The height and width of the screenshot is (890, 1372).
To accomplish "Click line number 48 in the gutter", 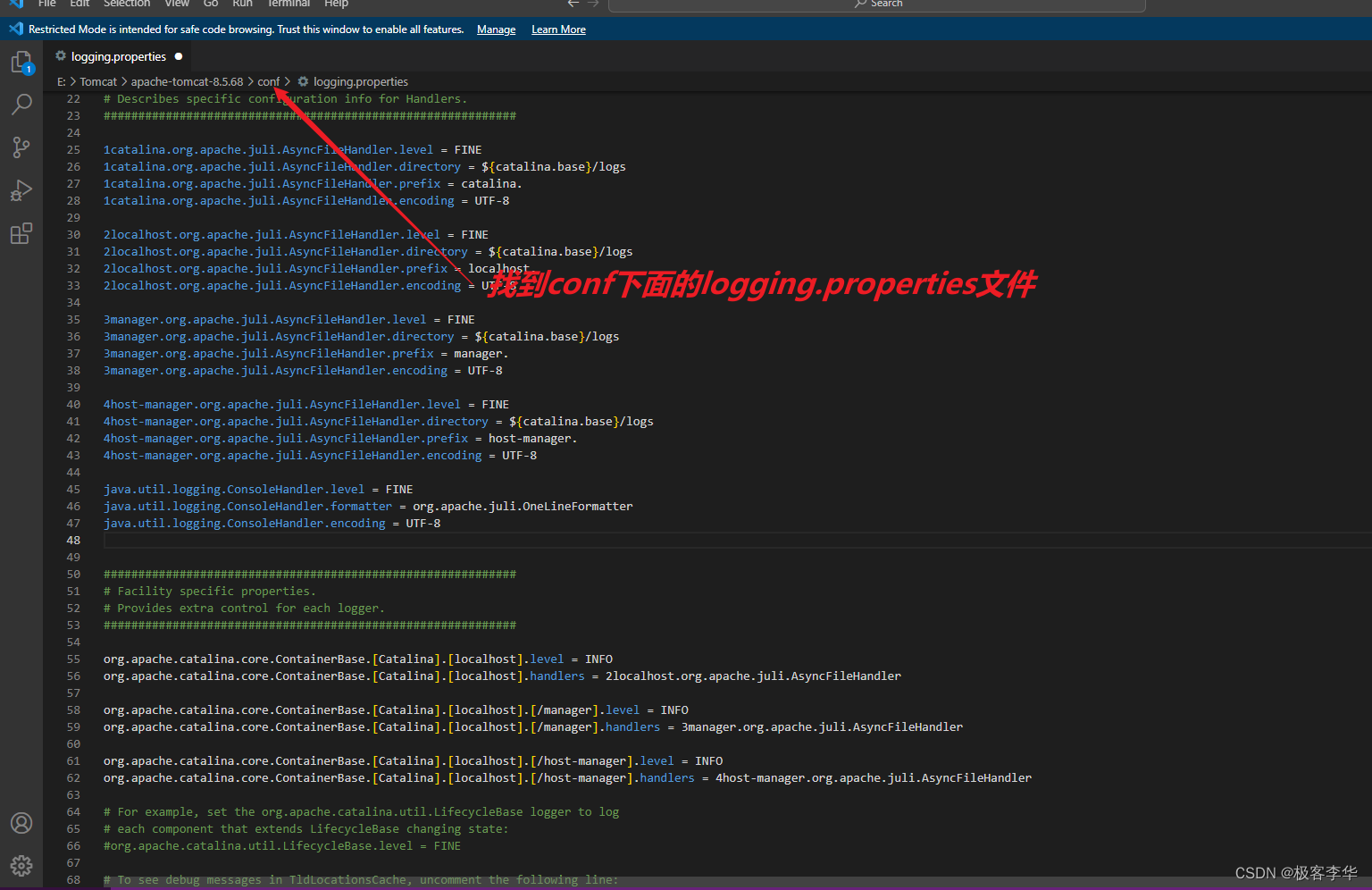I will pos(73,540).
